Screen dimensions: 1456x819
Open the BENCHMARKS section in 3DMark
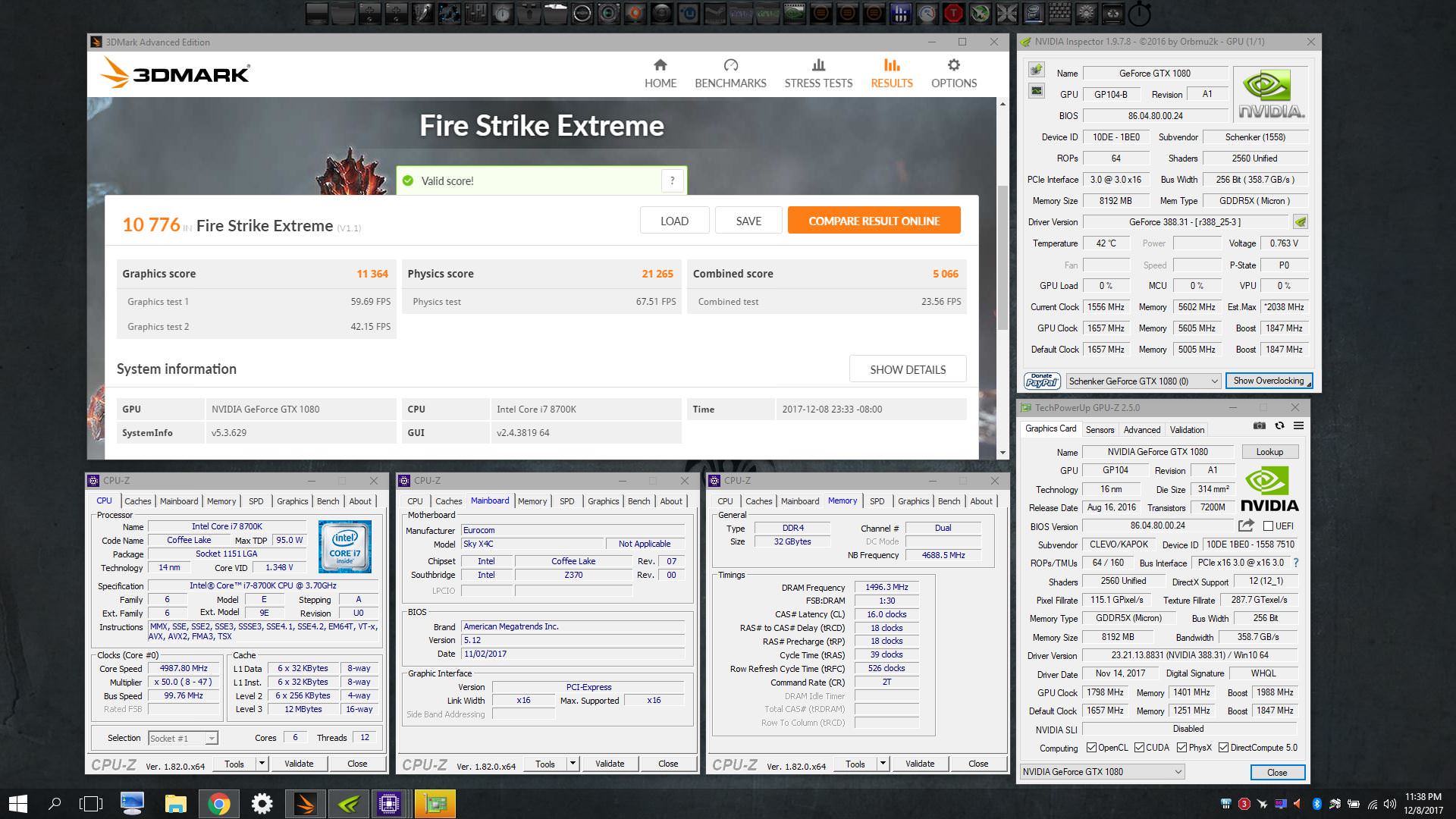(x=730, y=74)
